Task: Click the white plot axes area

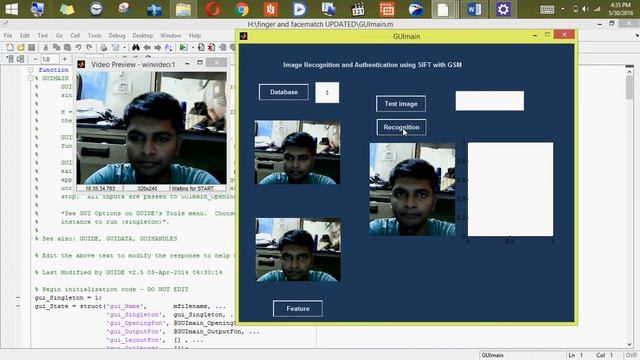Action: 511,189
